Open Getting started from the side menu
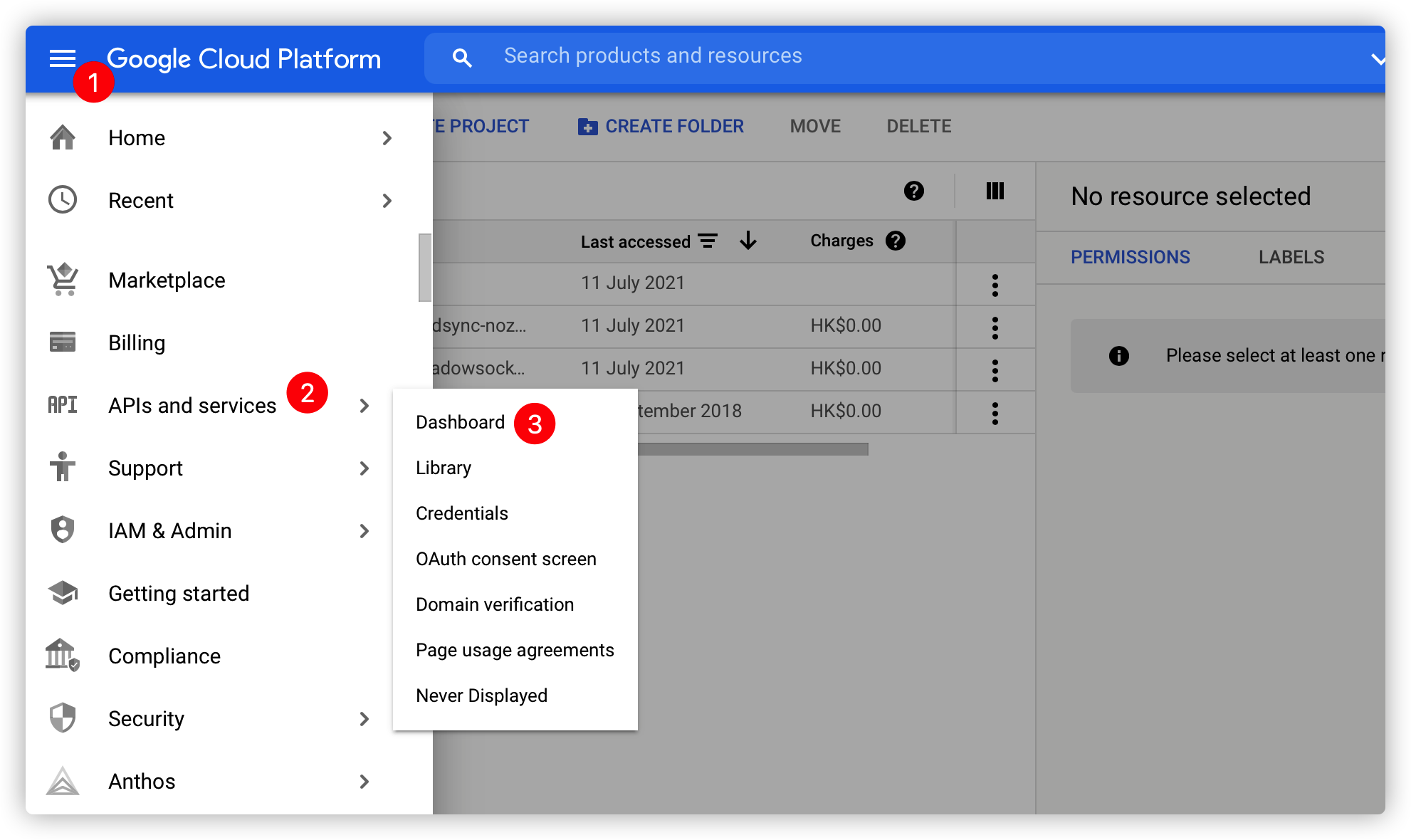This screenshot has height=840, width=1411. tap(179, 594)
